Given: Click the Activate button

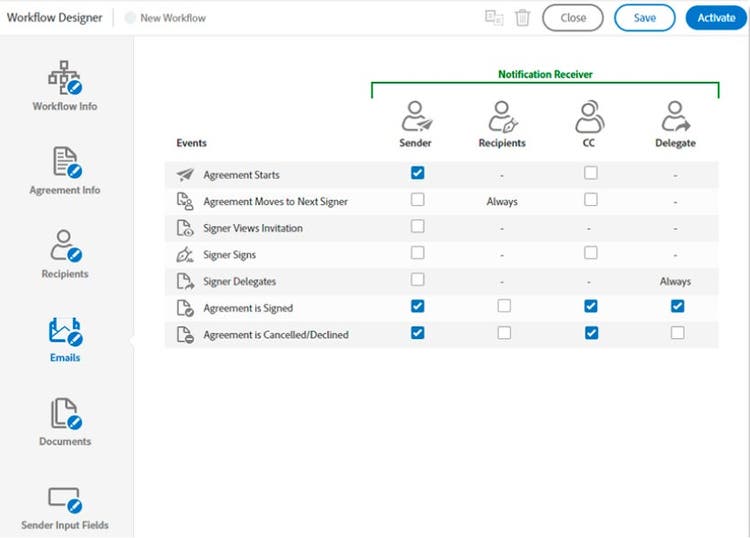Looking at the screenshot, I should pos(716,18).
